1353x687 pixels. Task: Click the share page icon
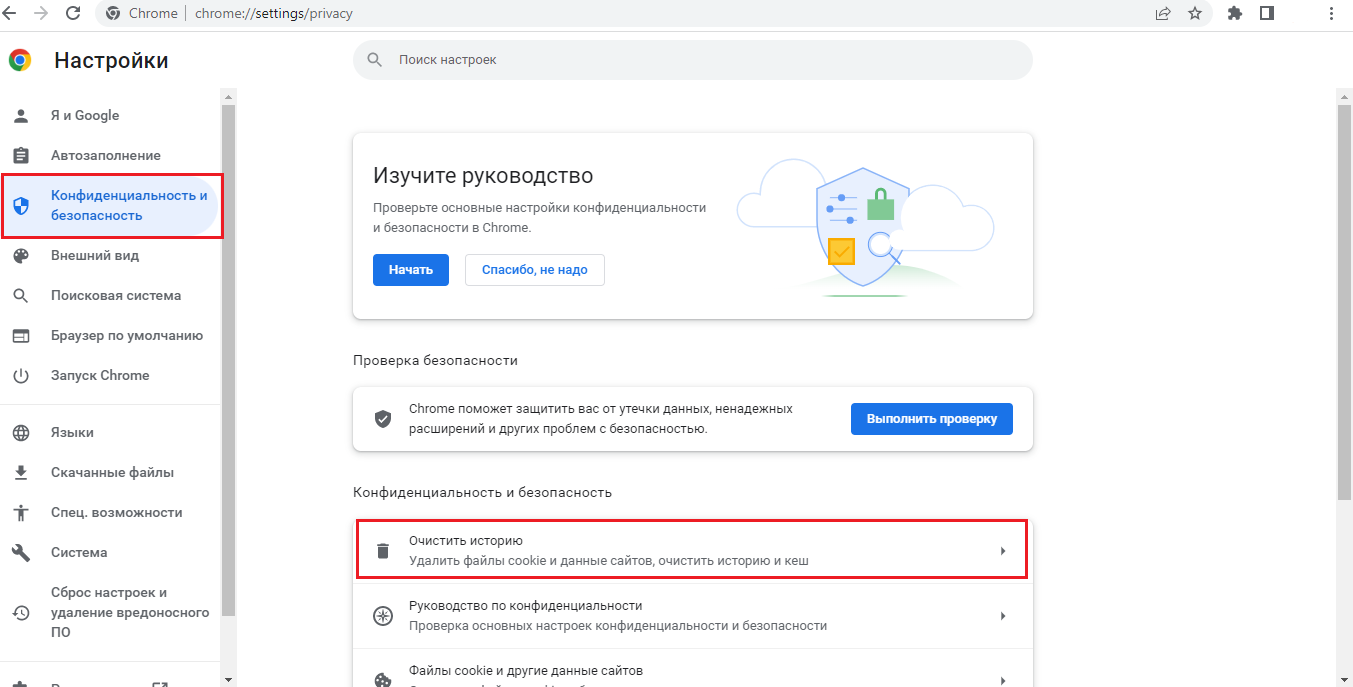coord(1163,13)
